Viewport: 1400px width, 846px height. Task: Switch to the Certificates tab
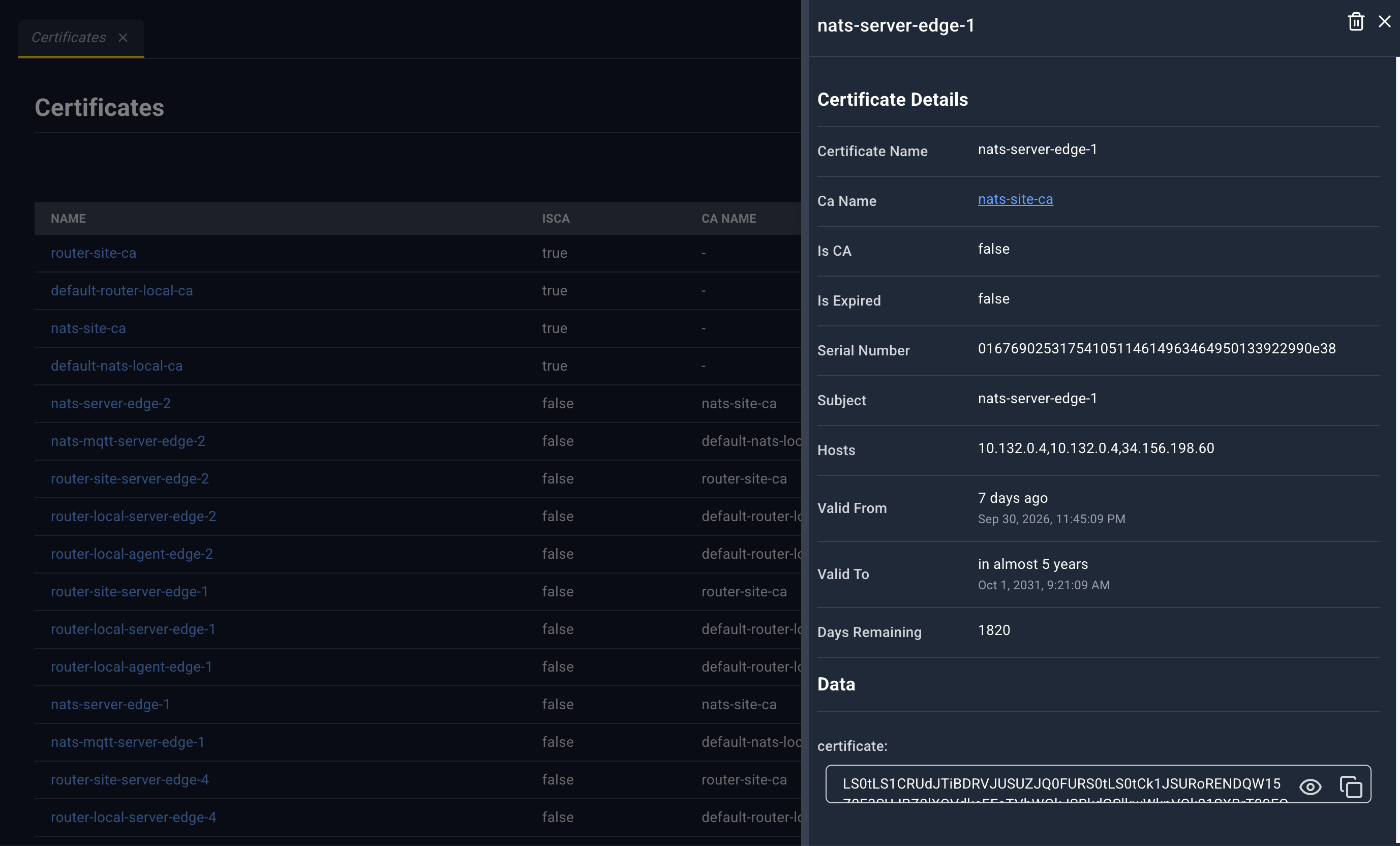click(x=68, y=38)
